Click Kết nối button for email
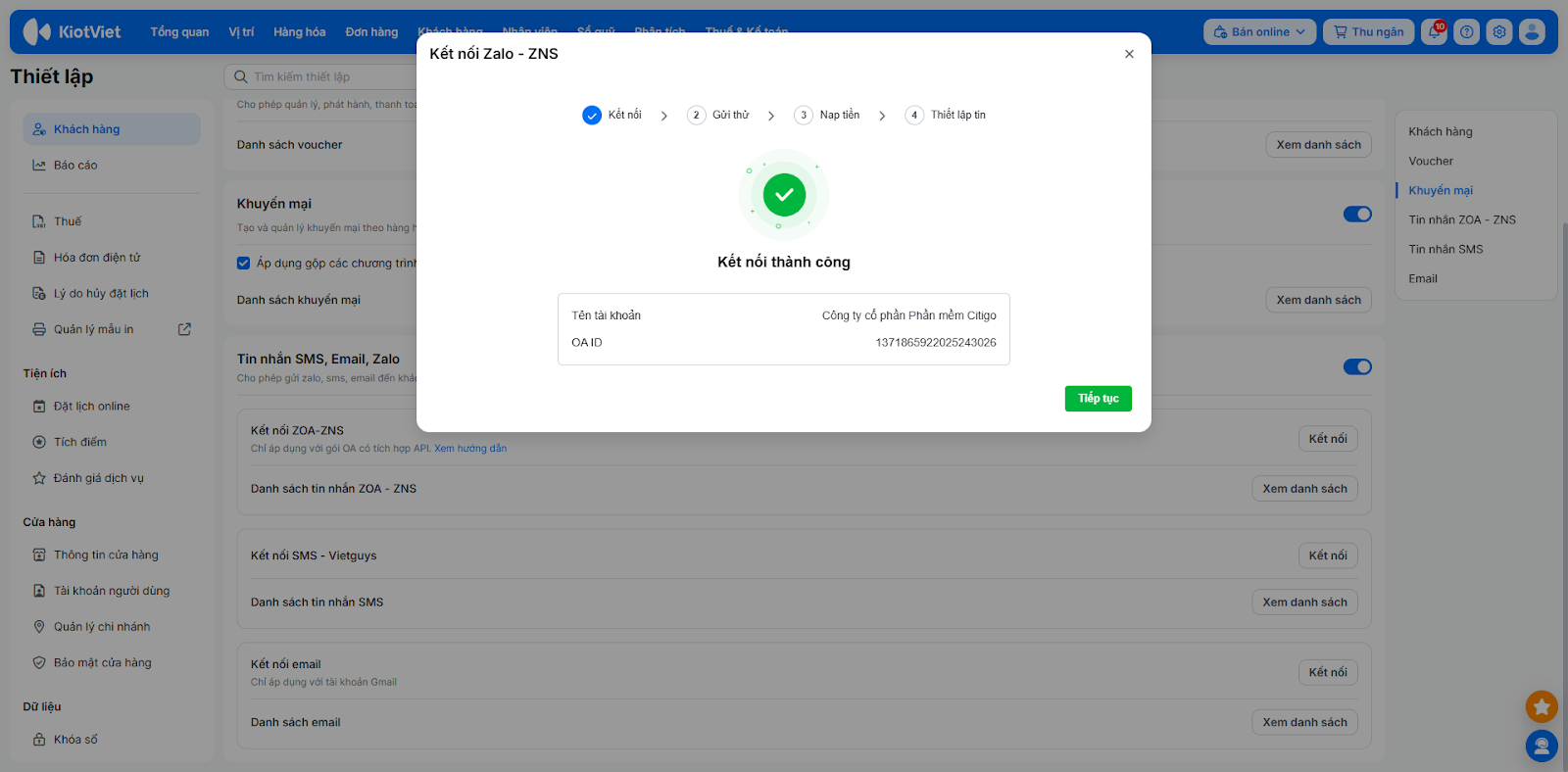The width and height of the screenshot is (1568, 772). [1328, 672]
